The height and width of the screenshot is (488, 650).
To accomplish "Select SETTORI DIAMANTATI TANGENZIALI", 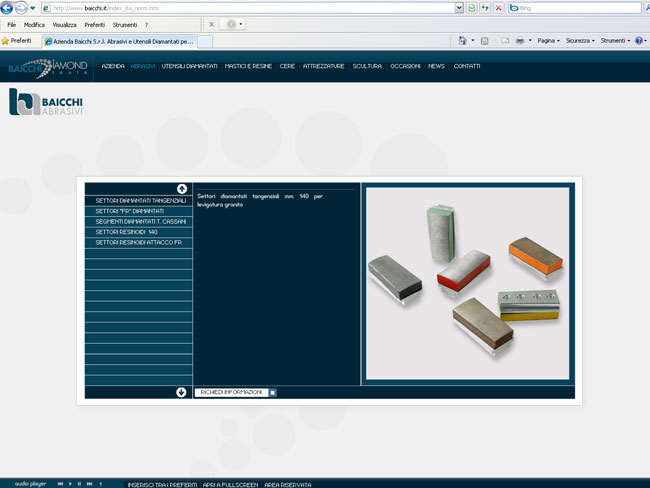I will [139, 201].
